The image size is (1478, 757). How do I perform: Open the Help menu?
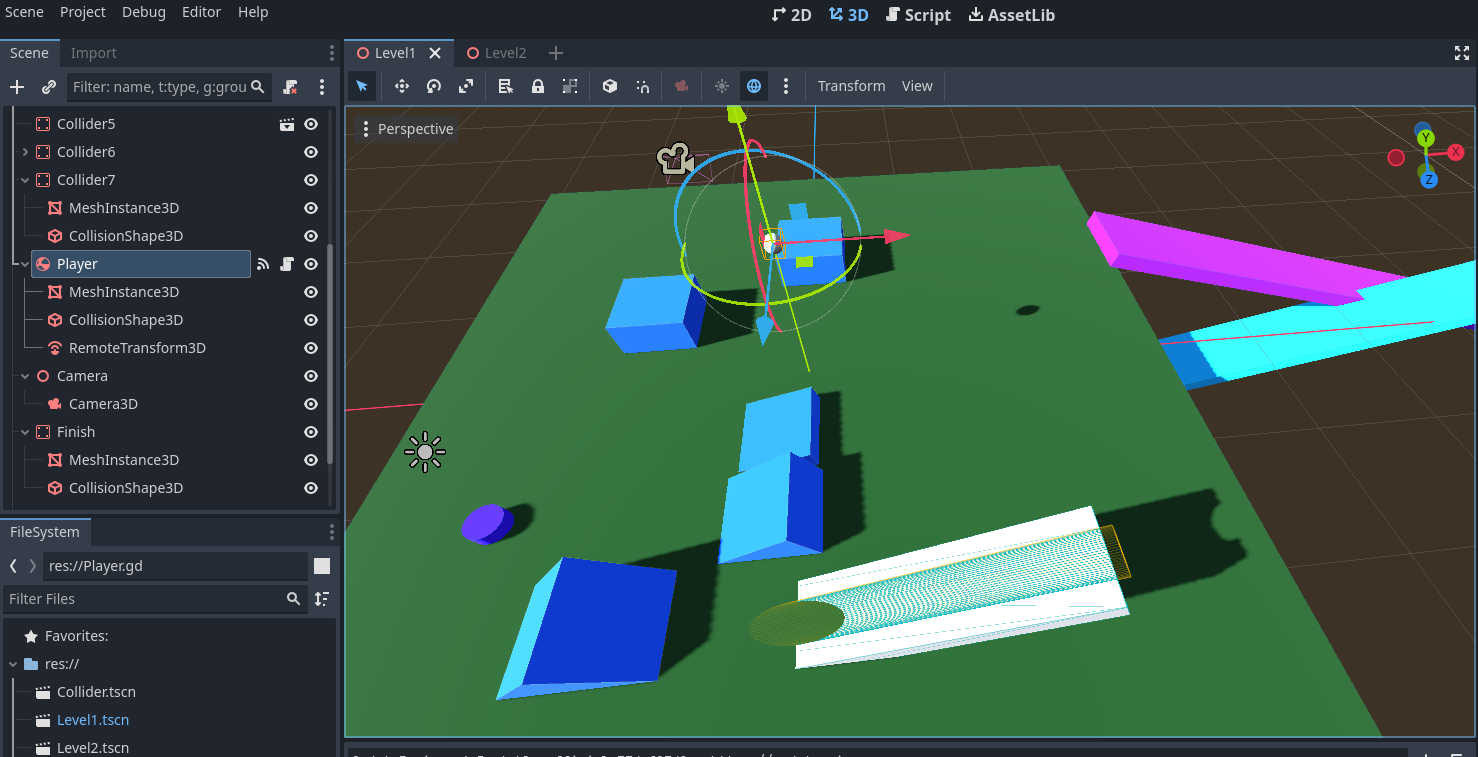[253, 12]
